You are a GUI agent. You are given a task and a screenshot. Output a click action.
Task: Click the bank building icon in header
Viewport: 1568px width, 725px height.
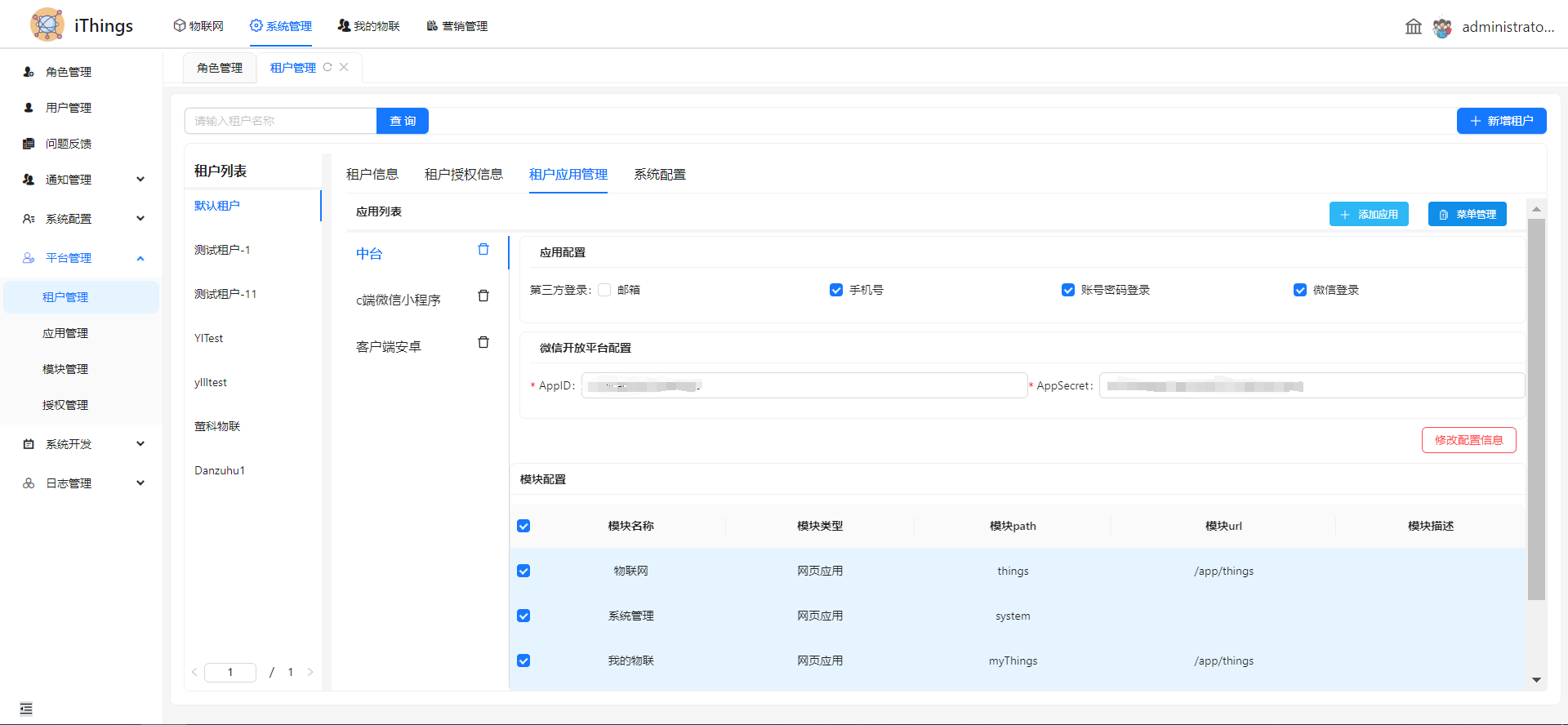point(1413,27)
